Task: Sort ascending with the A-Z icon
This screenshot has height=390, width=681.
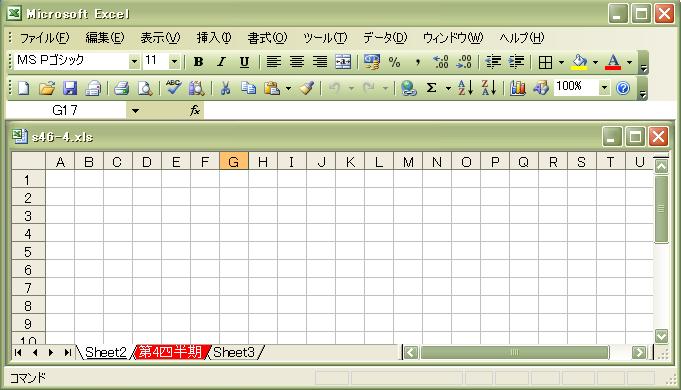Action: (465, 88)
